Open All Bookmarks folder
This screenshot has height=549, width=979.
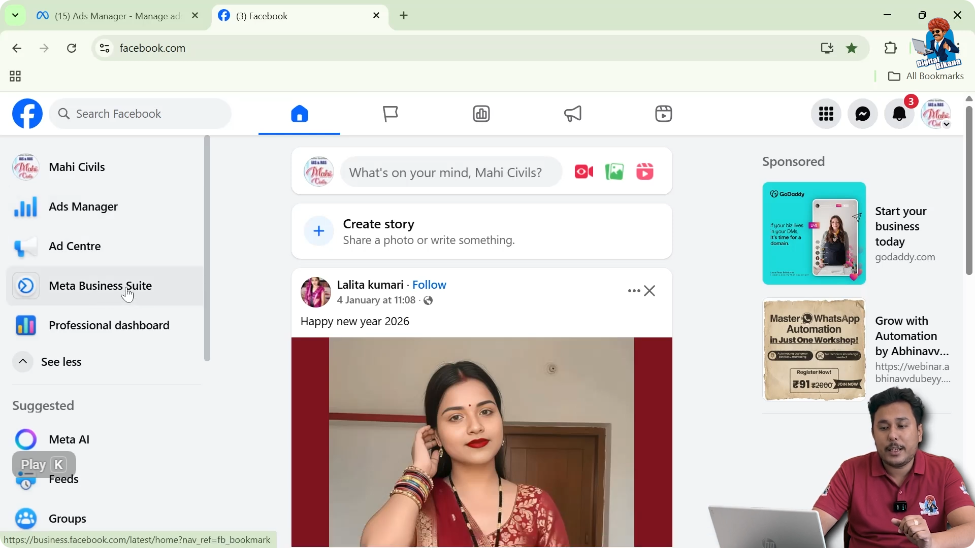point(926,76)
